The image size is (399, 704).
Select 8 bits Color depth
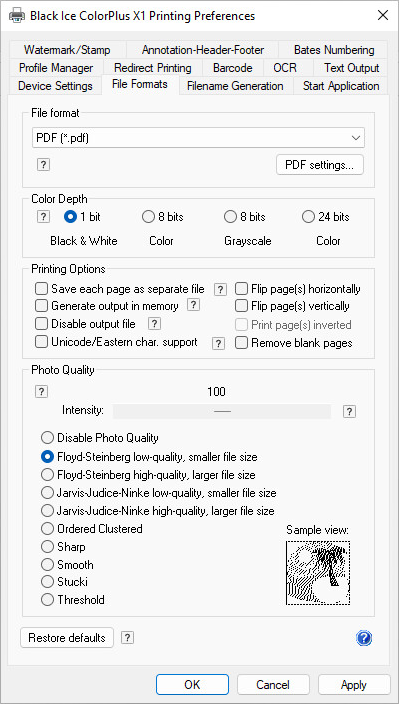(148, 217)
